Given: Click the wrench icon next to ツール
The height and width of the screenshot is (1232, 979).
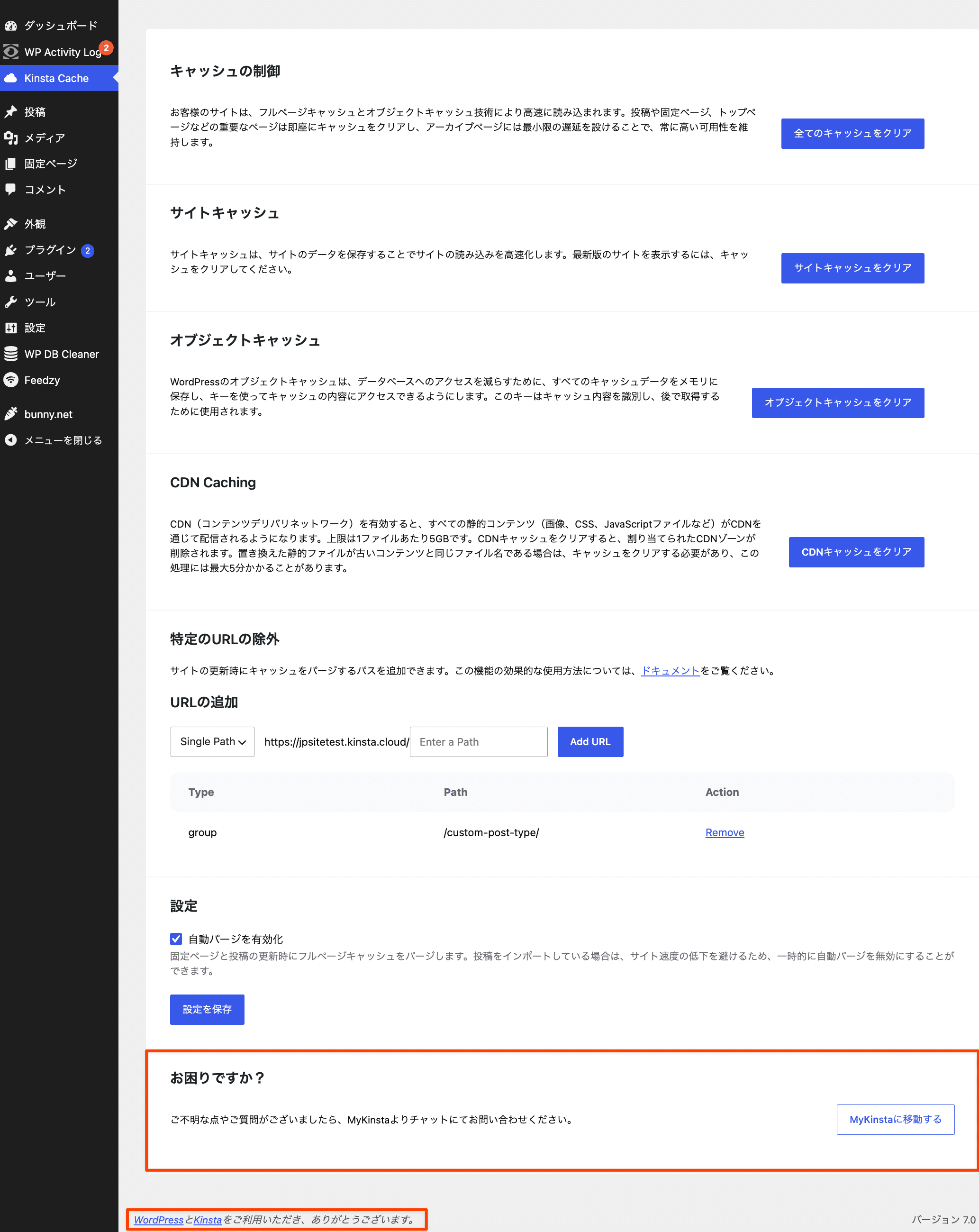Looking at the screenshot, I should pyautogui.click(x=11, y=302).
